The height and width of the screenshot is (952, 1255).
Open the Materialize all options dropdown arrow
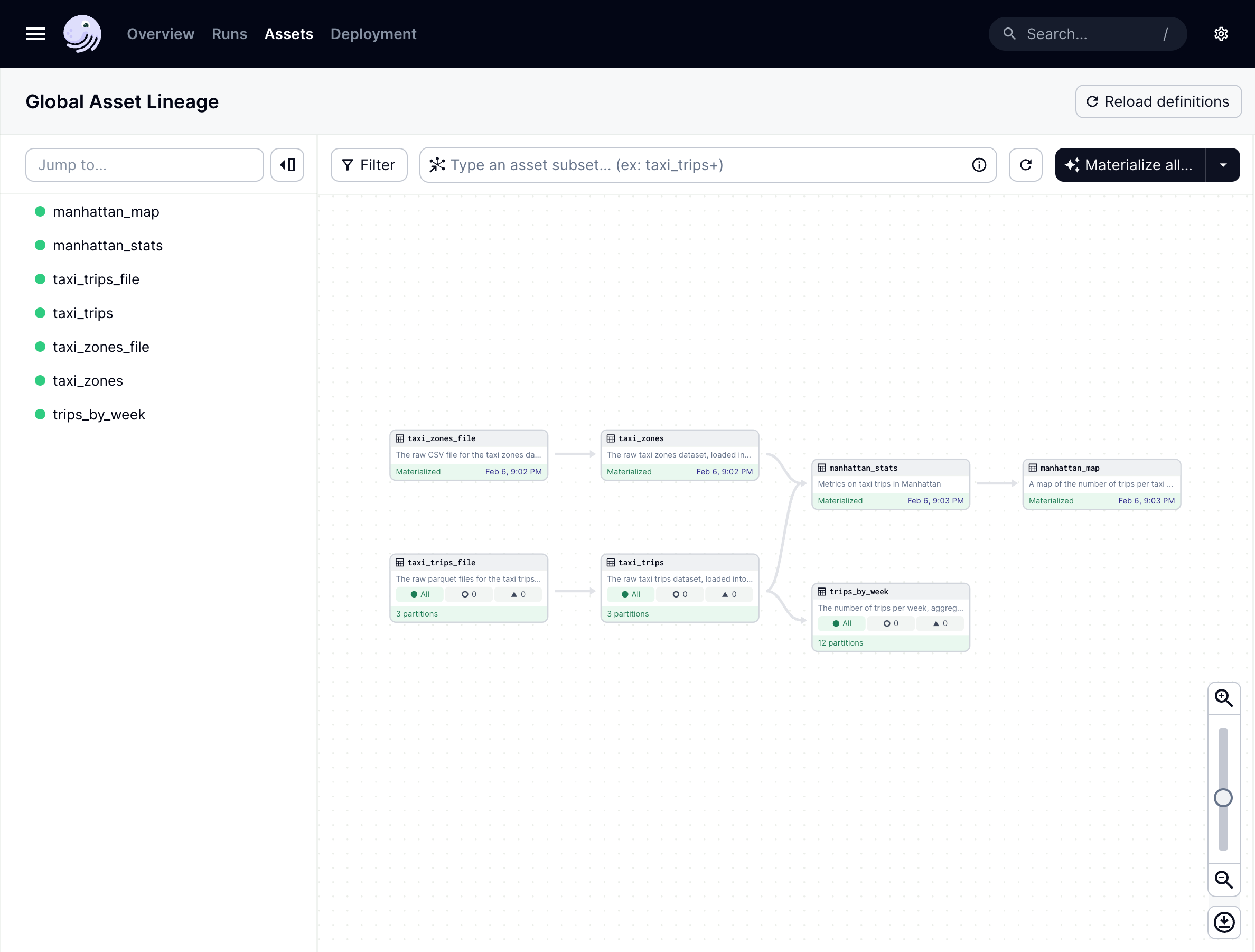coord(1223,165)
